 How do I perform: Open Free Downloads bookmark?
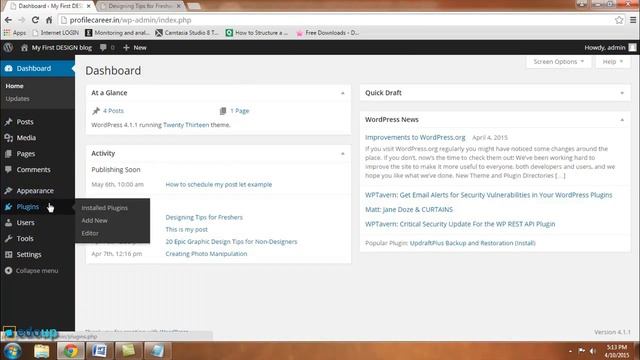[327, 33]
